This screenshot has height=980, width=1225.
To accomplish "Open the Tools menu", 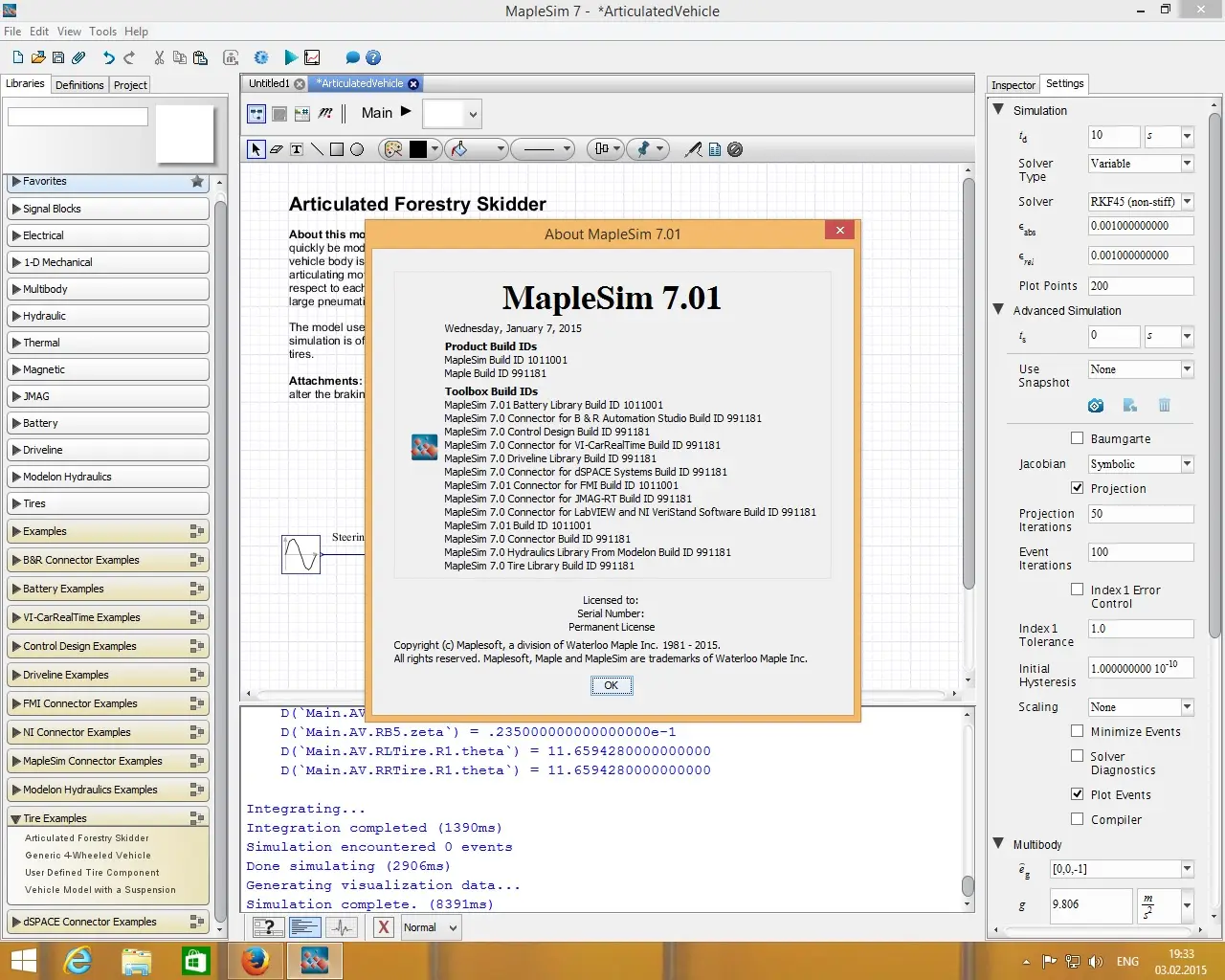I will pos(102,32).
